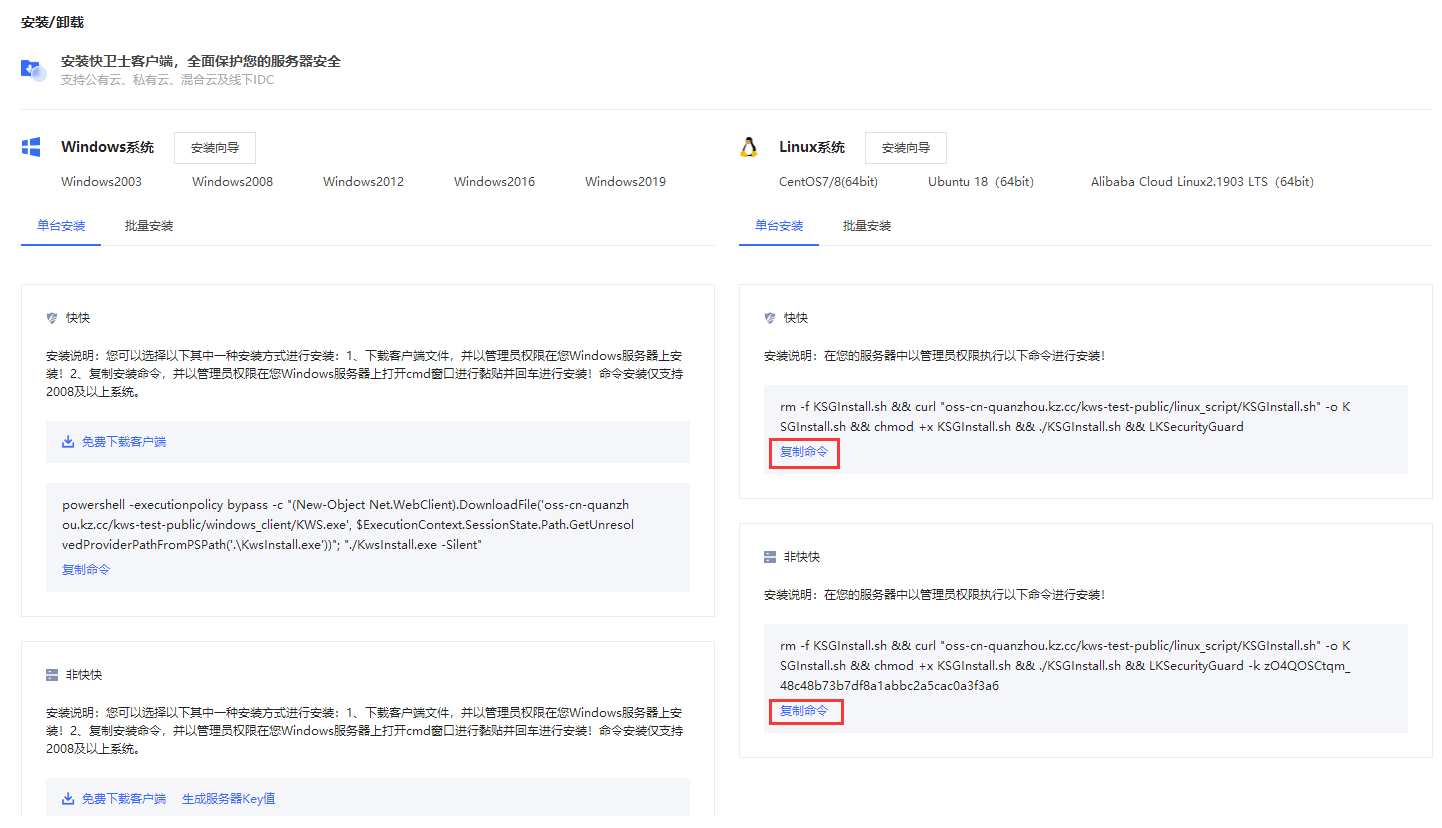Click the Linux 非快快 install command text block
The width and height of the screenshot is (1442, 828).
1065,665
